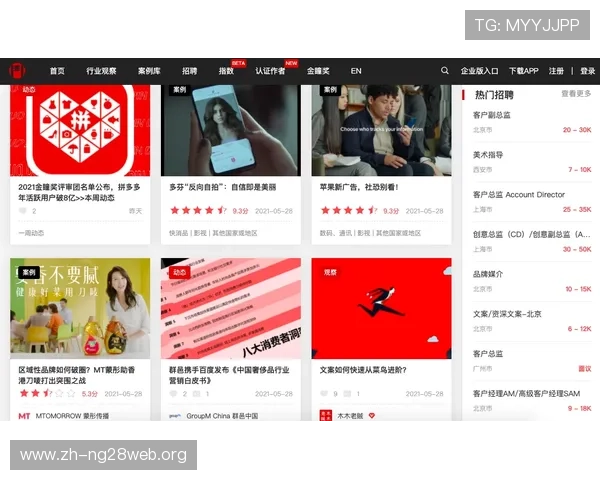Click bookmark icon on 群邑 article card
The width and height of the screenshot is (600, 480).
[196, 394]
